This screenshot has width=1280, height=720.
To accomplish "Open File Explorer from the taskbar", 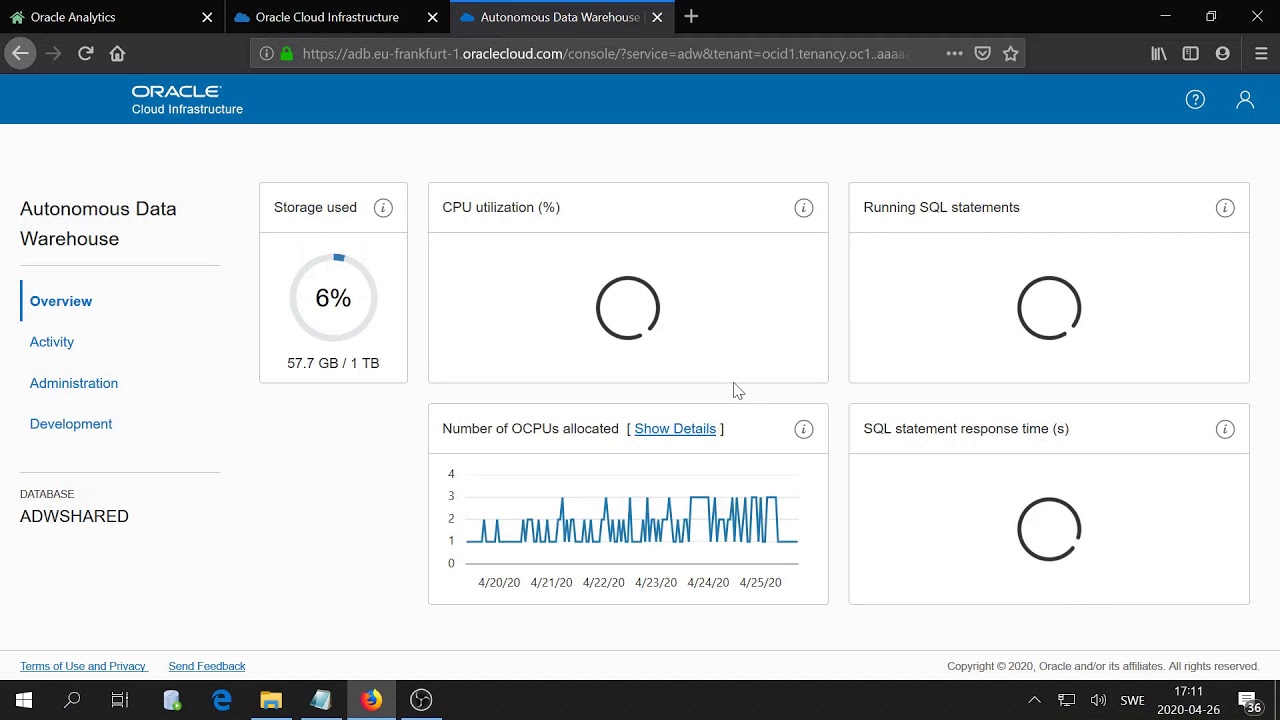I will pyautogui.click(x=271, y=700).
